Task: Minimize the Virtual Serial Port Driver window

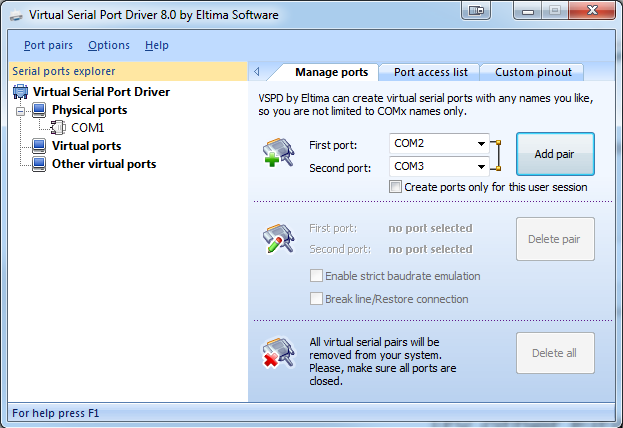Action: pyautogui.click(x=528, y=10)
